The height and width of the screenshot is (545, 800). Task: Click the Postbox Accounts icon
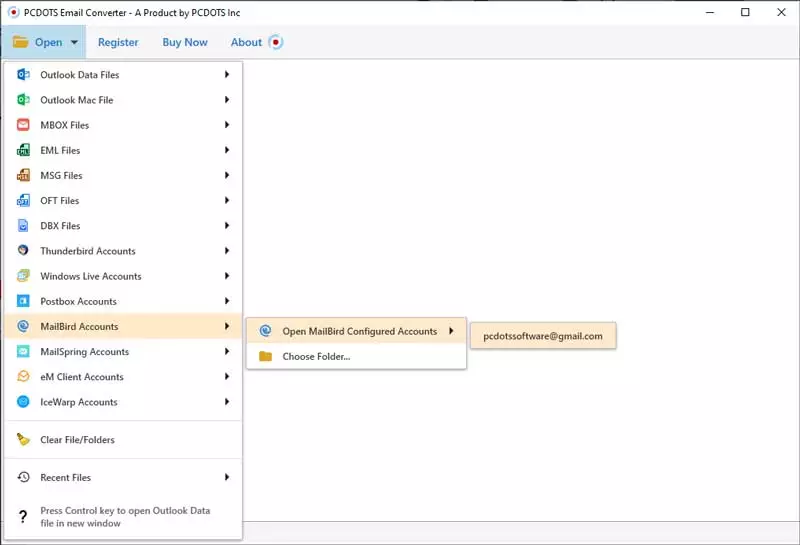coord(23,301)
